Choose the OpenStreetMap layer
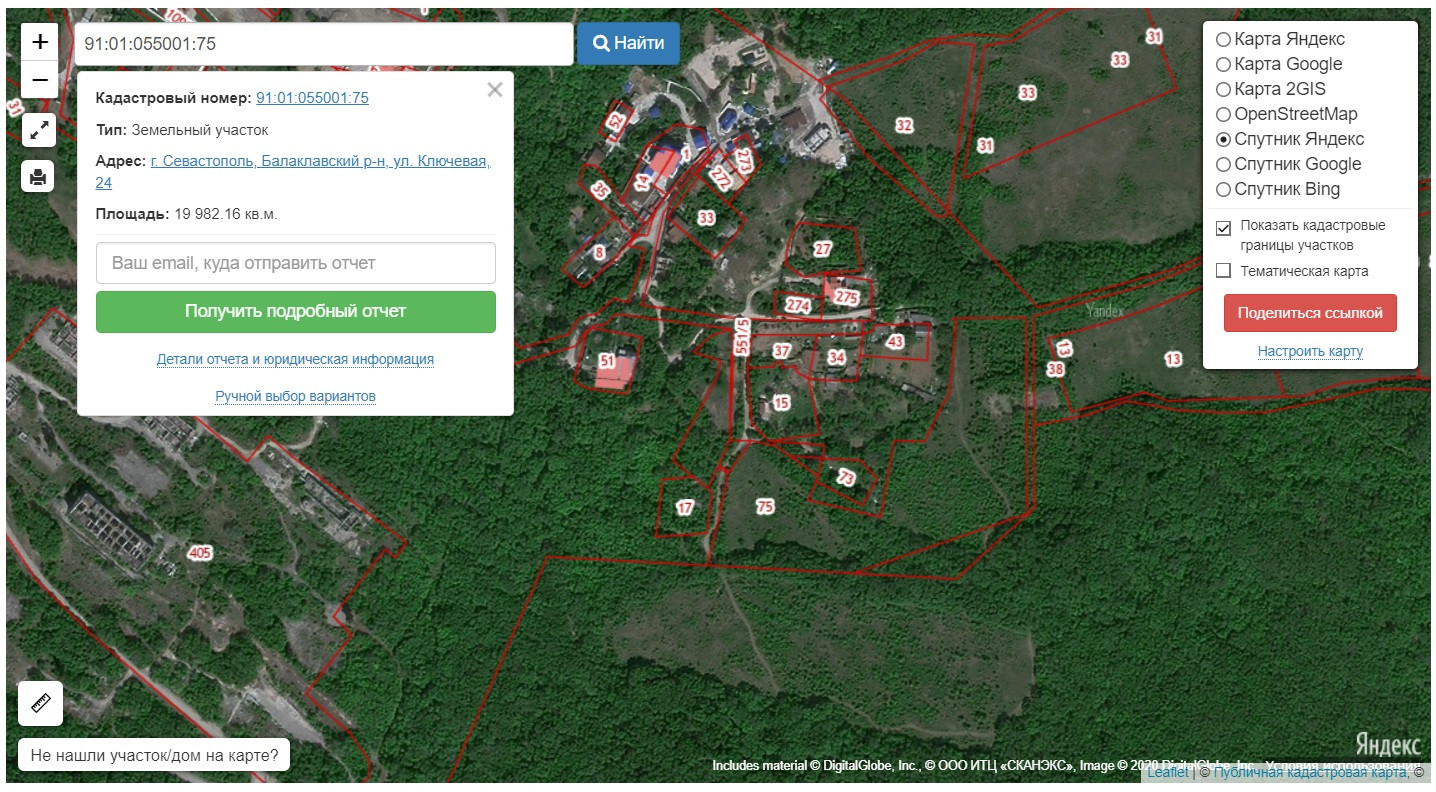 pos(1223,115)
